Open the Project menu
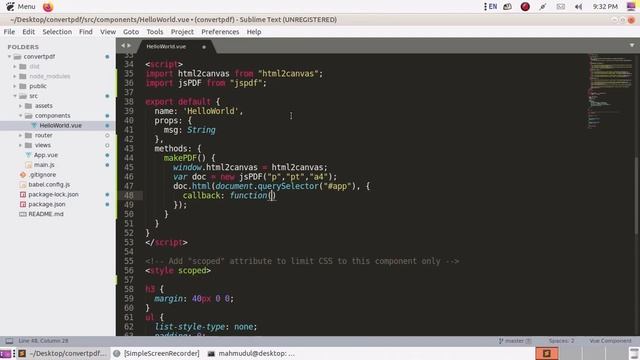Image resolution: width=640 pixels, height=360 pixels. tap(182, 32)
